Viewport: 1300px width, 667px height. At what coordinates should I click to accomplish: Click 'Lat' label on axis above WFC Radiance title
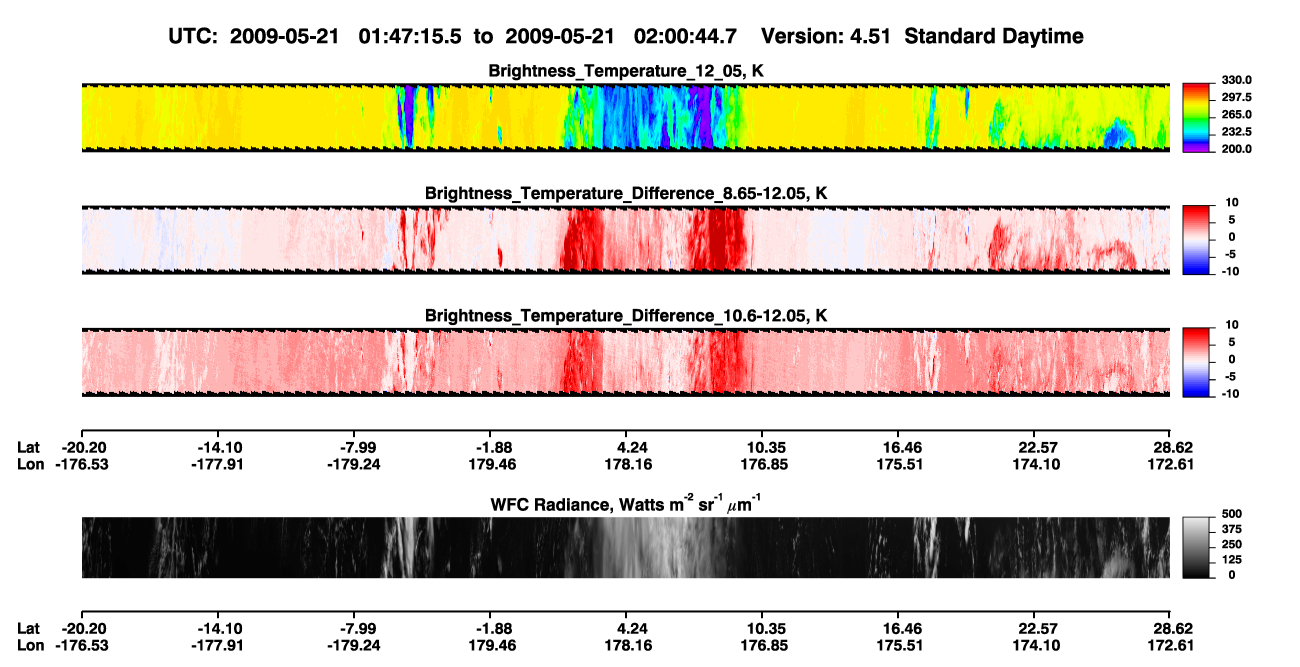tap(29, 447)
